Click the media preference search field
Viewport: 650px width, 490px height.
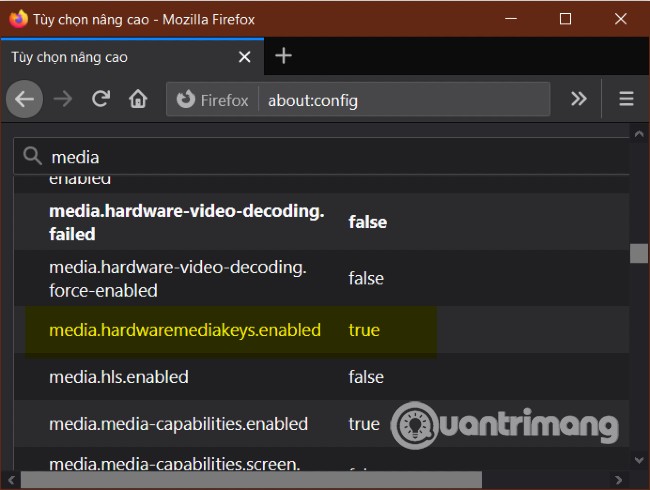click(322, 157)
